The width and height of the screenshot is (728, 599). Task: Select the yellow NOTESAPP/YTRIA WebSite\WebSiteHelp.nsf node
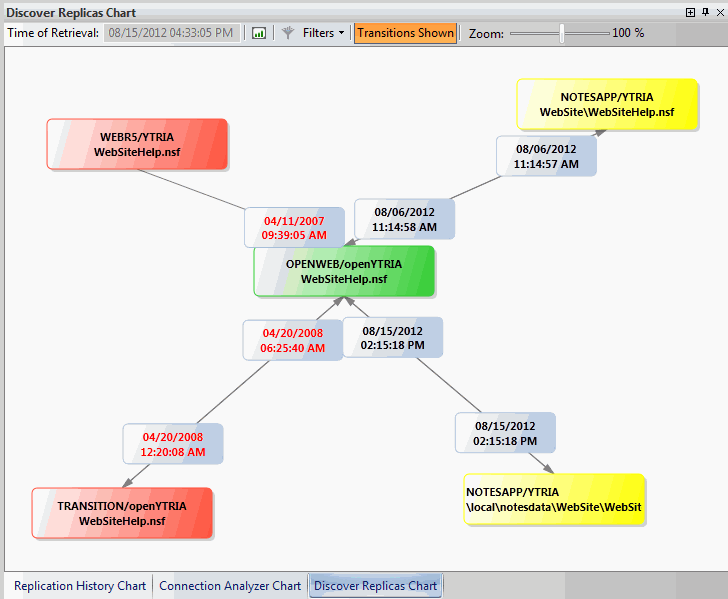click(607, 105)
